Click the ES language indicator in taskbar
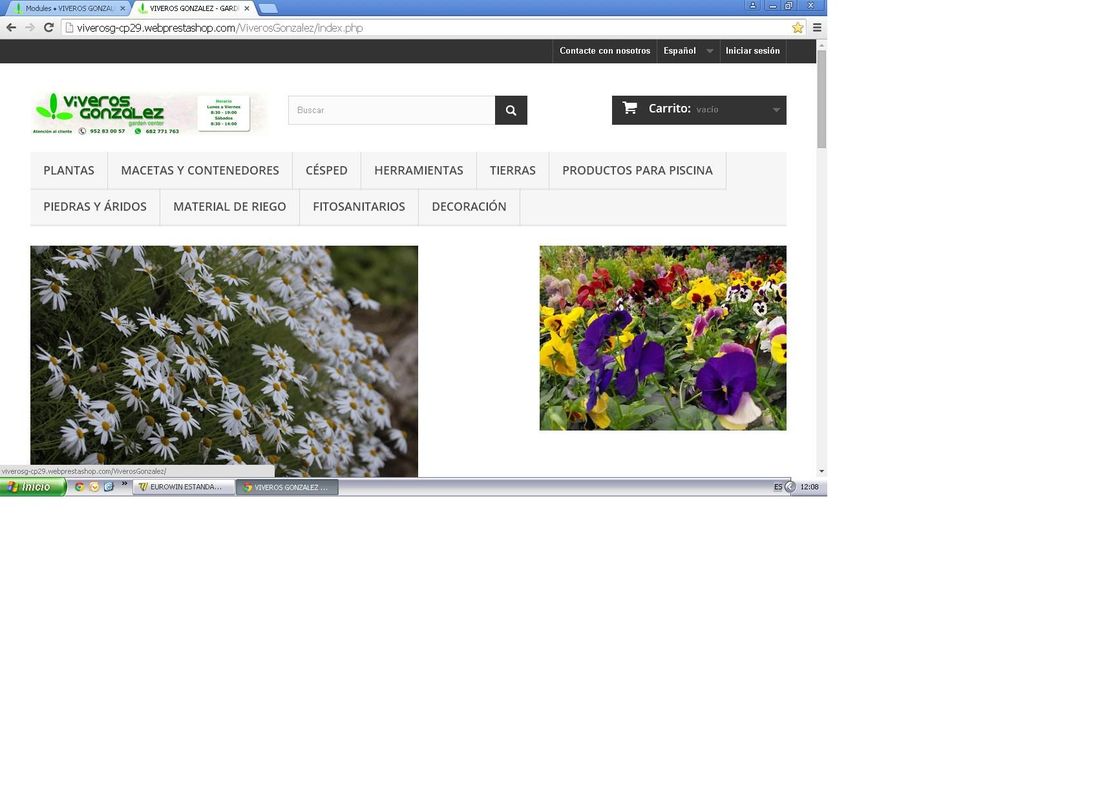Viewport: 1100px width, 799px height. point(778,487)
